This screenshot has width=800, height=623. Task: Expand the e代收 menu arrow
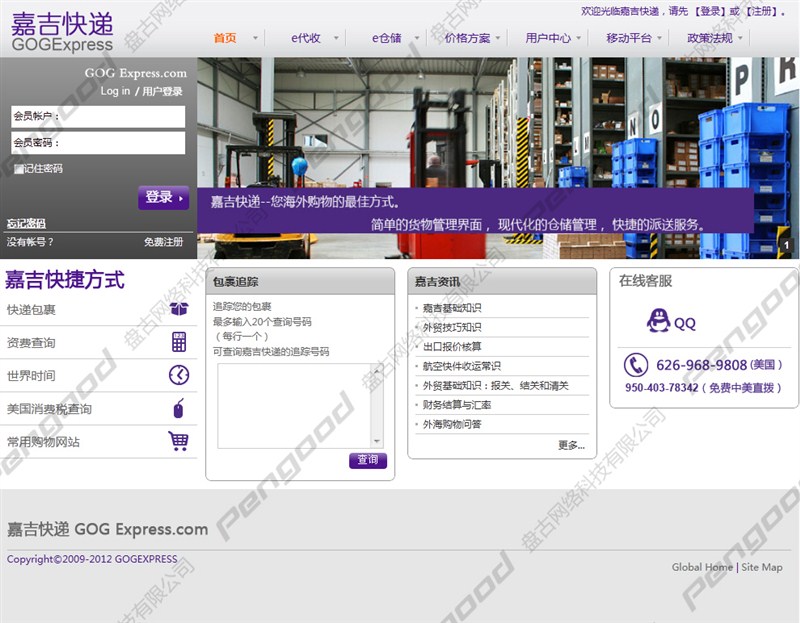pos(336,38)
